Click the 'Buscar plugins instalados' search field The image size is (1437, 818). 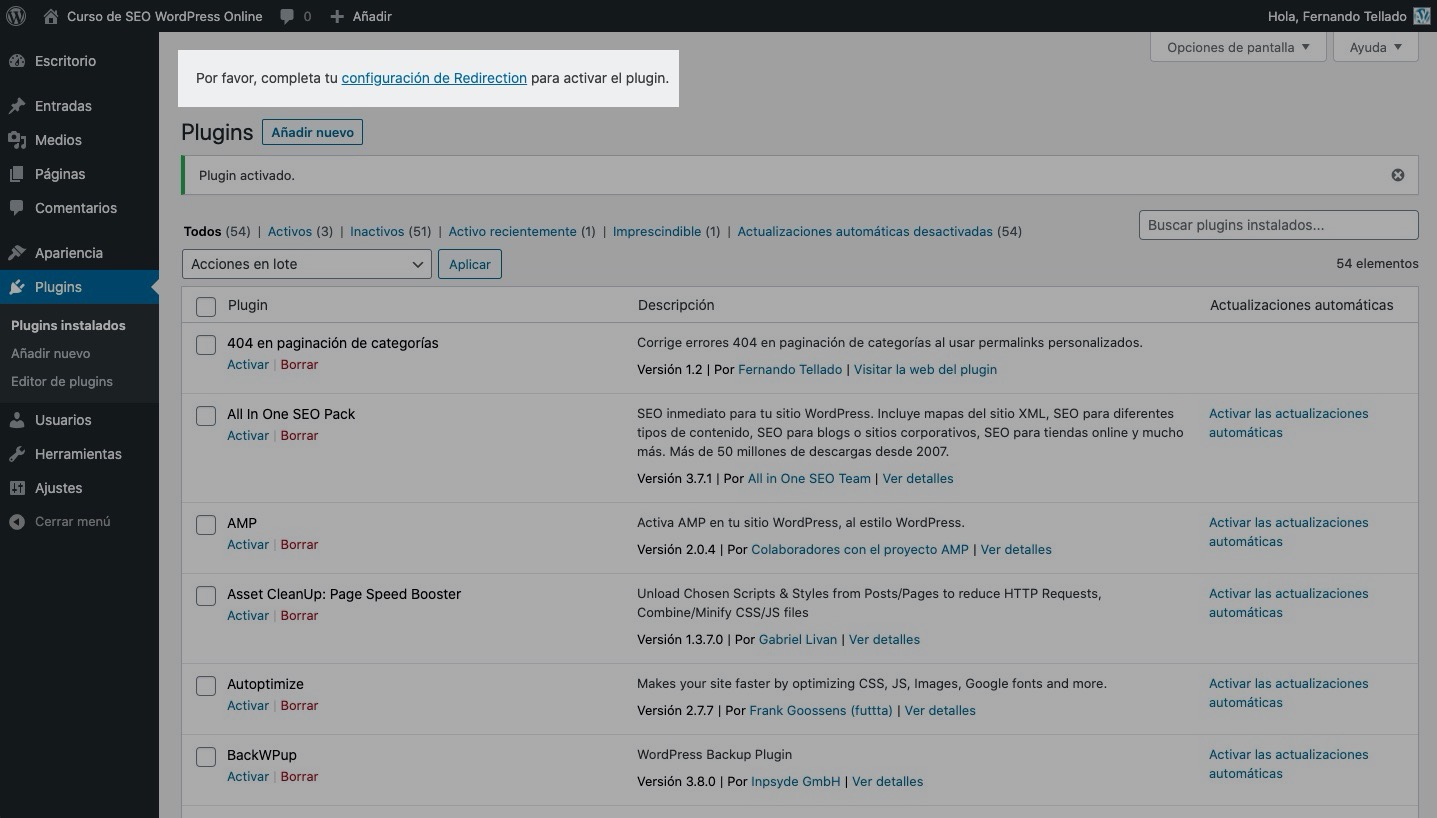[1277, 225]
